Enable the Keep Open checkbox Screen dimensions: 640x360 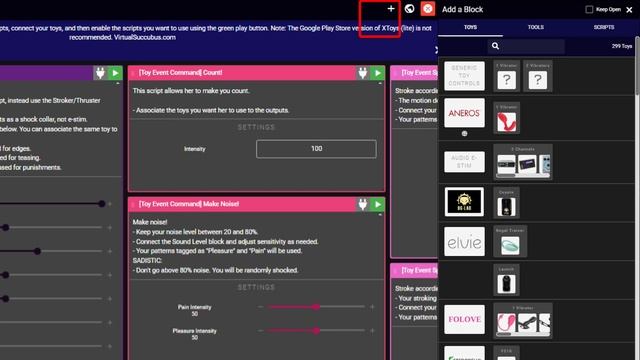pos(589,9)
